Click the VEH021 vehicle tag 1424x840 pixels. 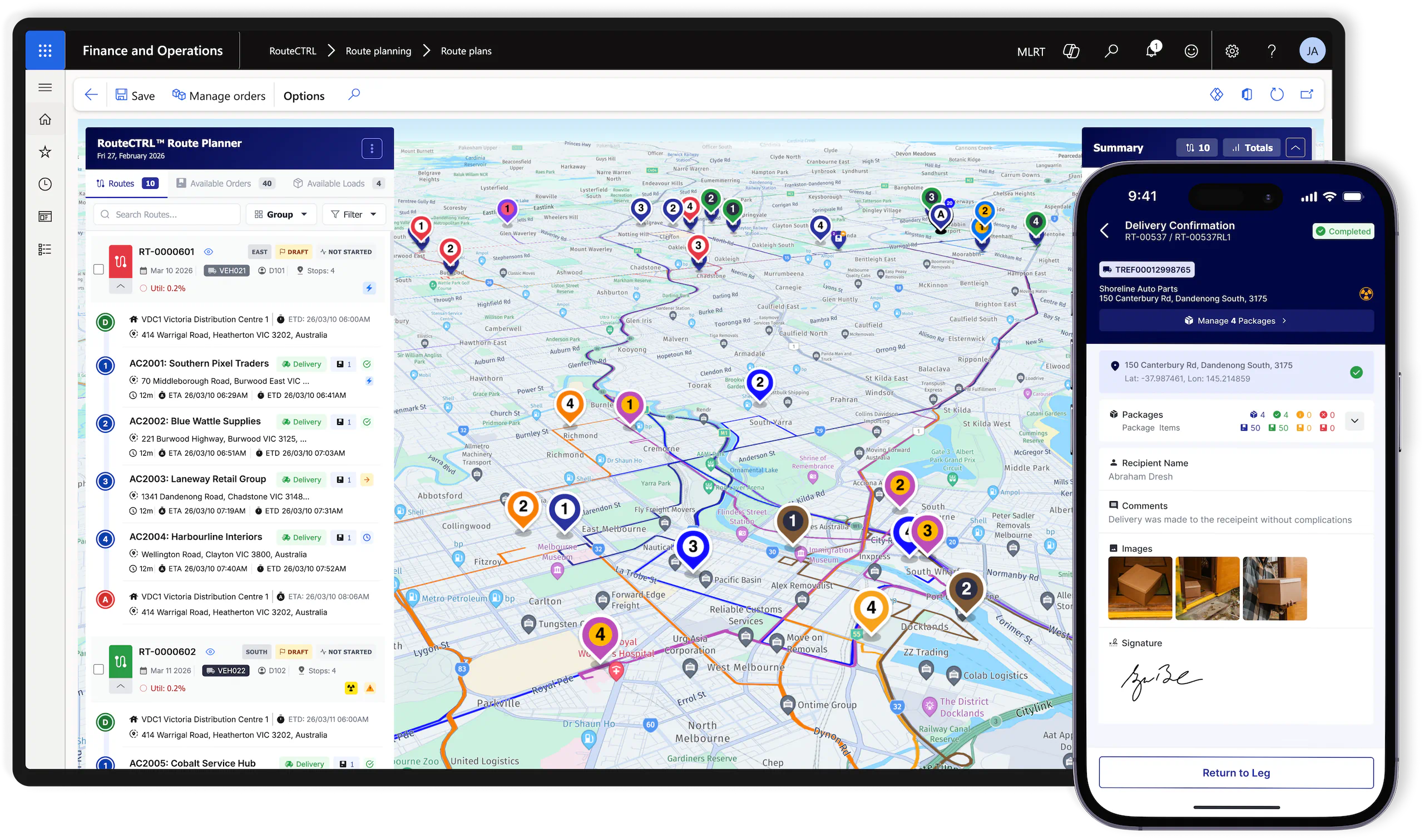[x=227, y=270]
